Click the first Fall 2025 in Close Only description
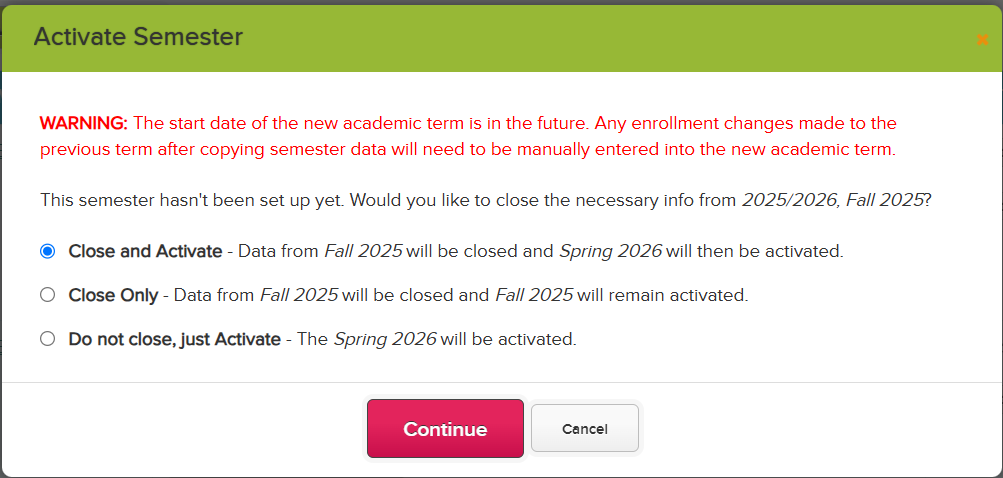 coord(299,295)
